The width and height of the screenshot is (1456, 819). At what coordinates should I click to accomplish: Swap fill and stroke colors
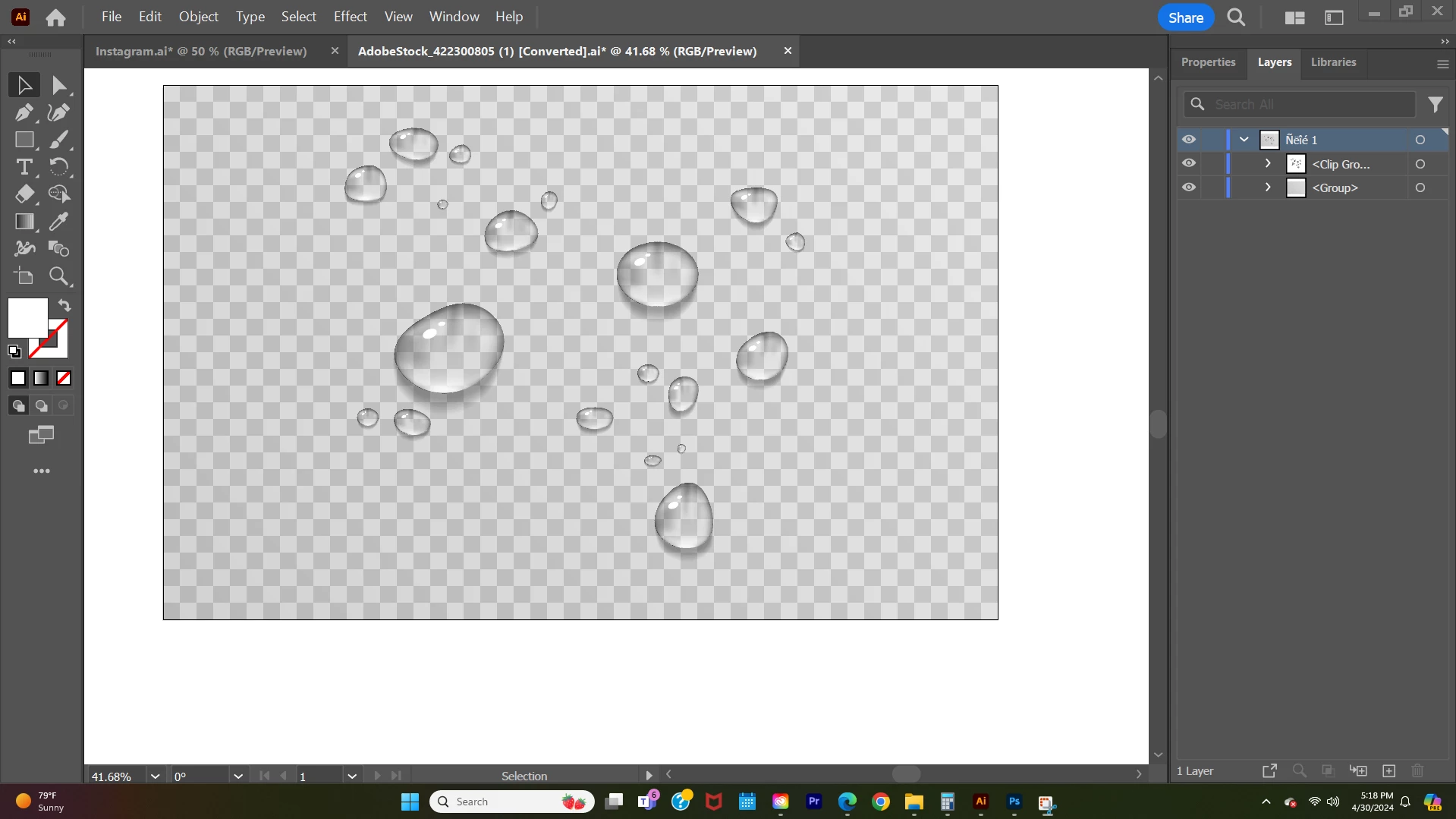coord(64,306)
